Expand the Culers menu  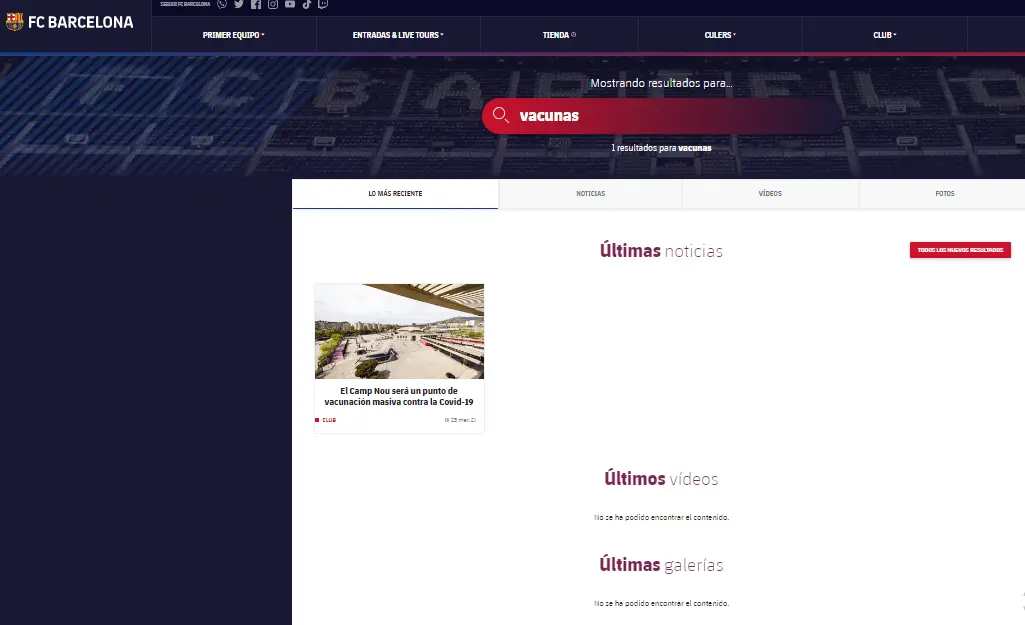[720, 35]
